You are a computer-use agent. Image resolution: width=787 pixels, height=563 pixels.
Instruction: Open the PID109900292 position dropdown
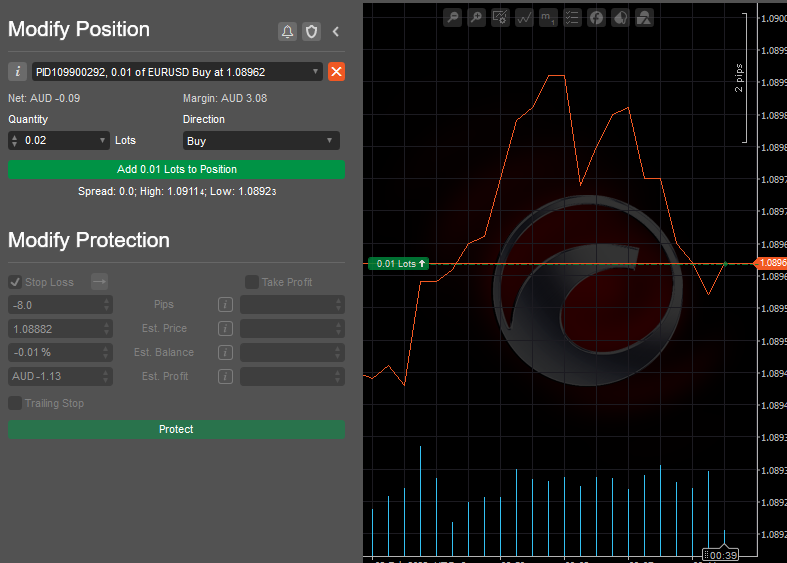pyautogui.click(x=177, y=72)
